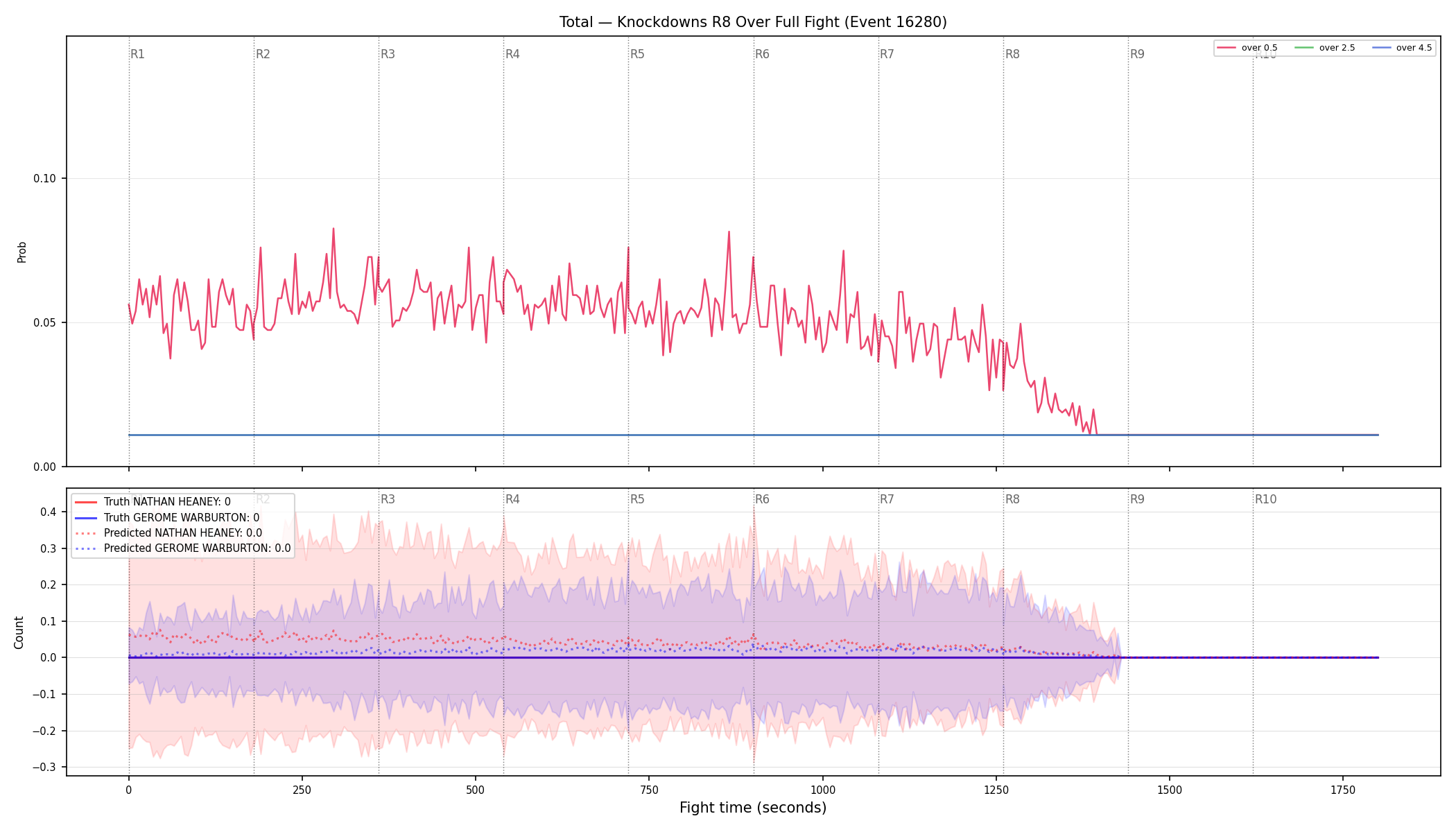Click the 0.4 tick on the Count axis
1456x832 pixels.
pos(48,512)
